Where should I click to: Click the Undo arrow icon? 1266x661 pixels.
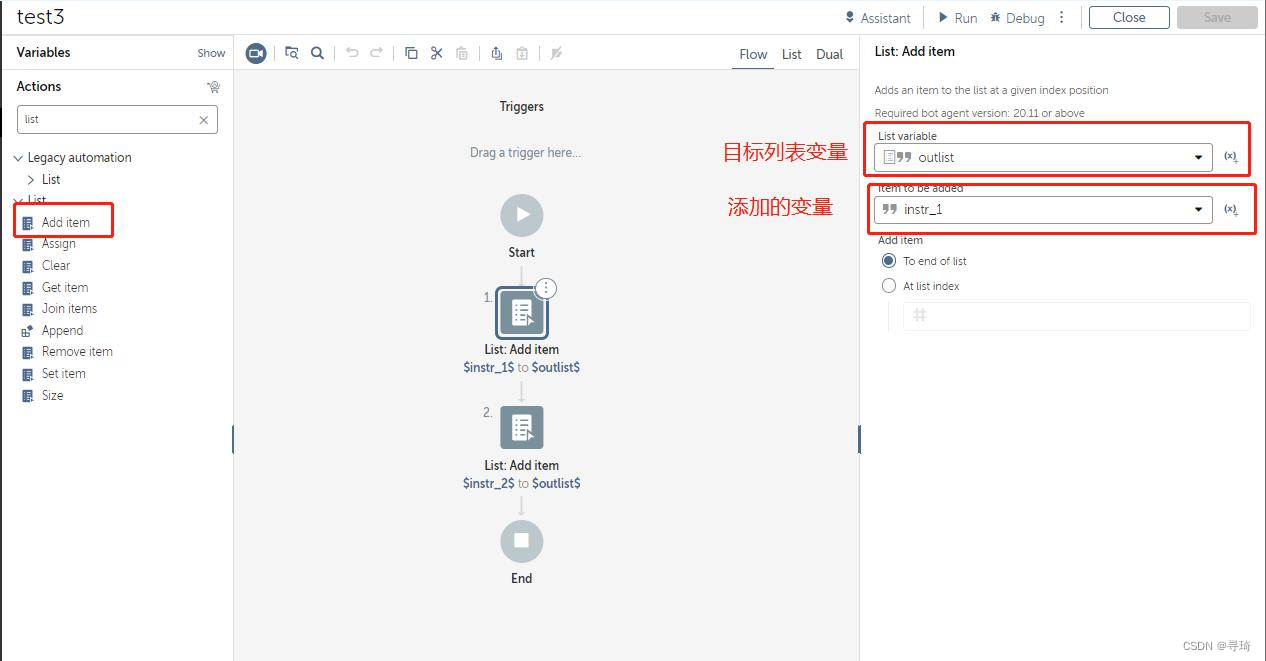tap(351, 53)
